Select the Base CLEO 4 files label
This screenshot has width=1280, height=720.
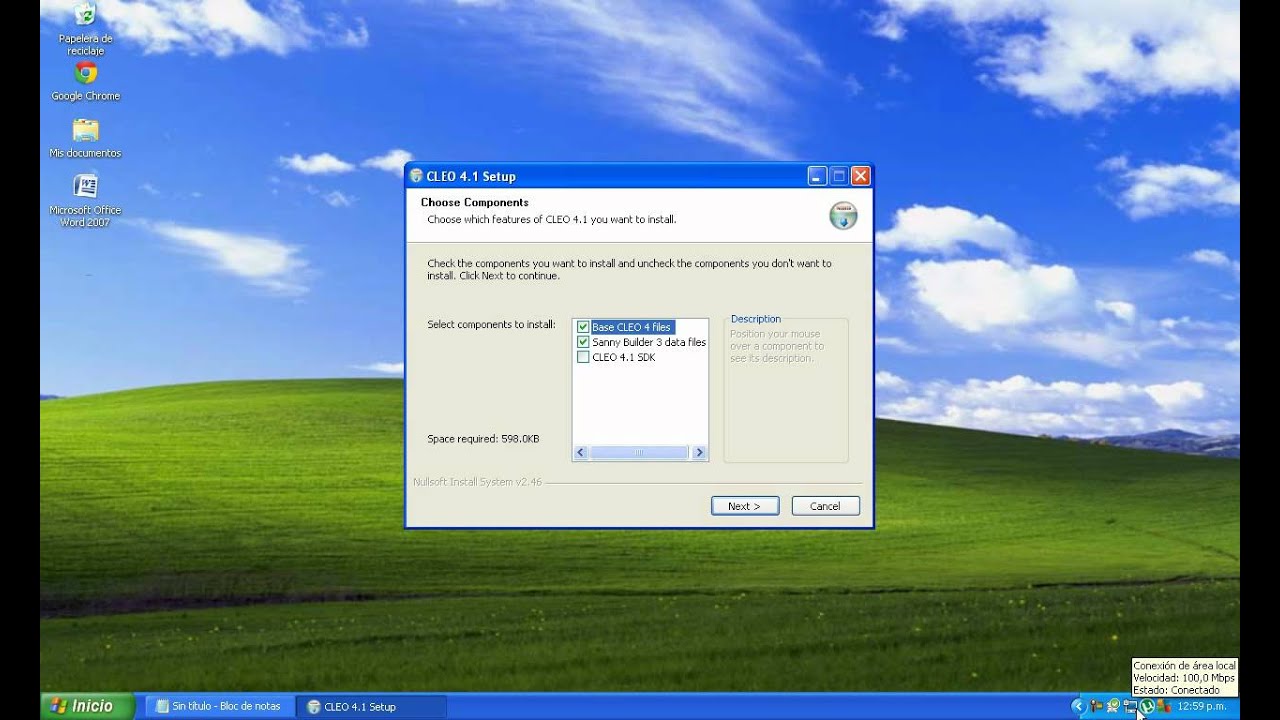click(631, 327)
